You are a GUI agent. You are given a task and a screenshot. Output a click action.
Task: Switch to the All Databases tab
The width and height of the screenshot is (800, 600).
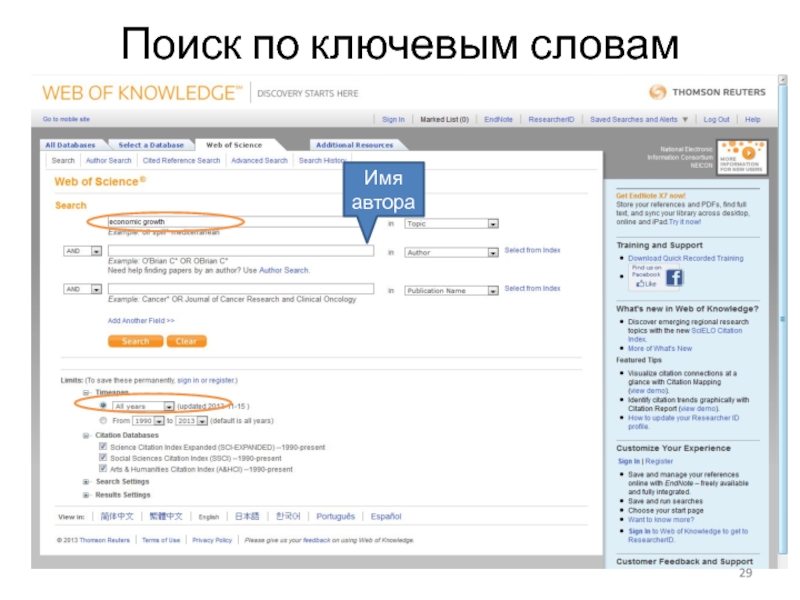pyautogui.click(x=70, y=145)
